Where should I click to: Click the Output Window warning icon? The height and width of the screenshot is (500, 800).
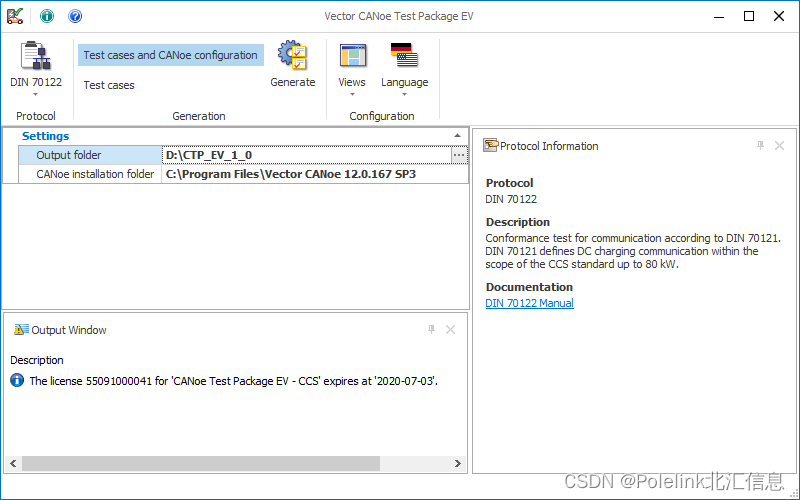(x=21, y=330)
